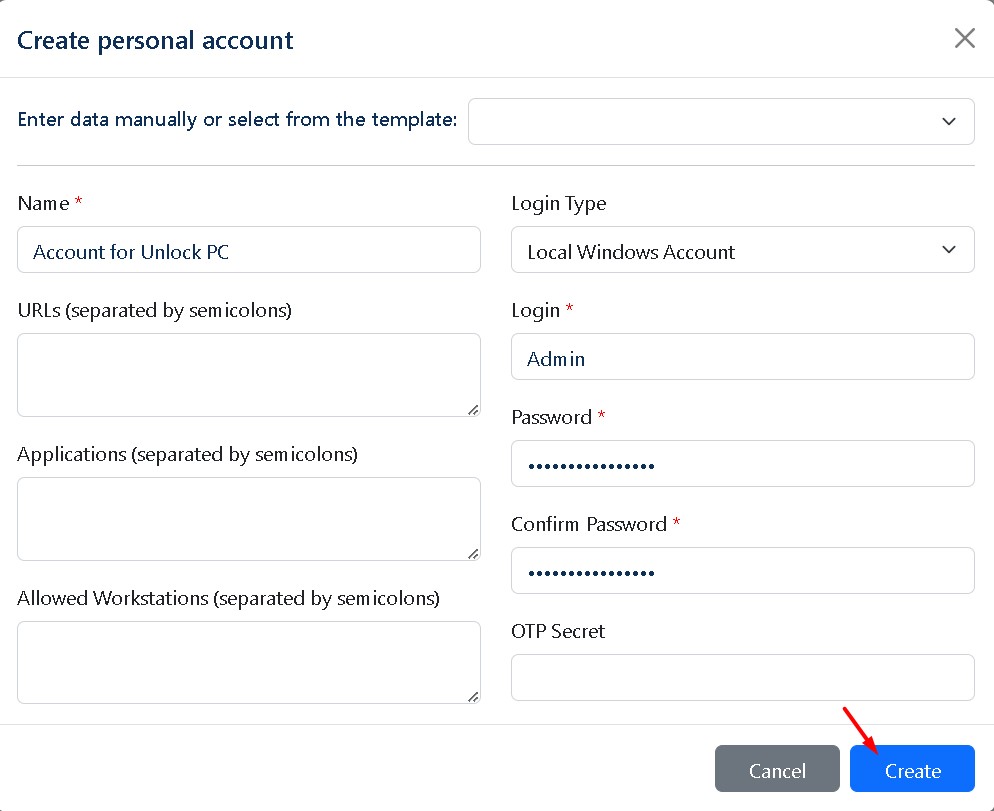The width and height of the screenshot is (994, 811).
Task: Focus the OTP Secret input field
Action: click(742, 678)
